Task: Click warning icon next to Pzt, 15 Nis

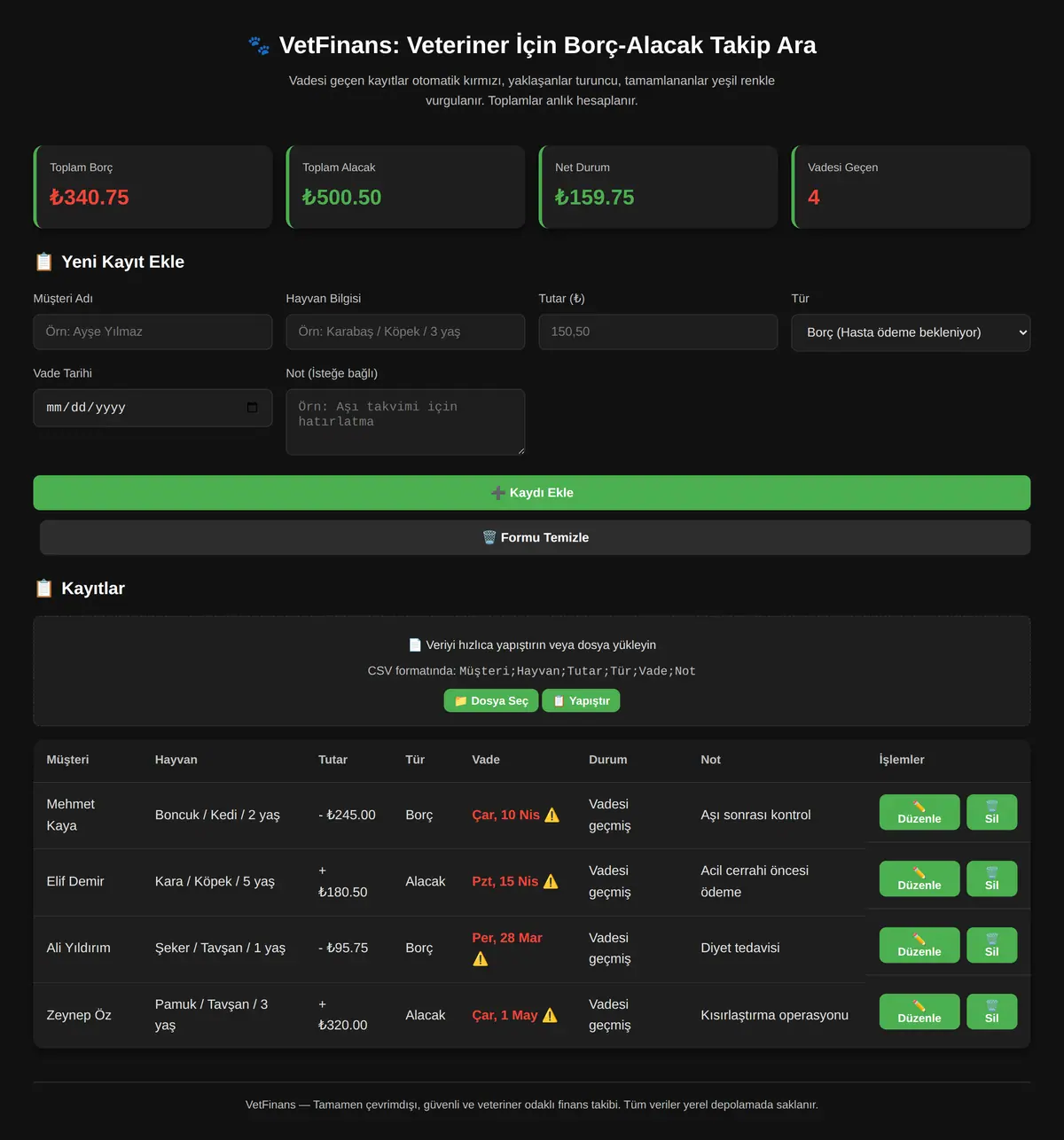Action: 551,881
